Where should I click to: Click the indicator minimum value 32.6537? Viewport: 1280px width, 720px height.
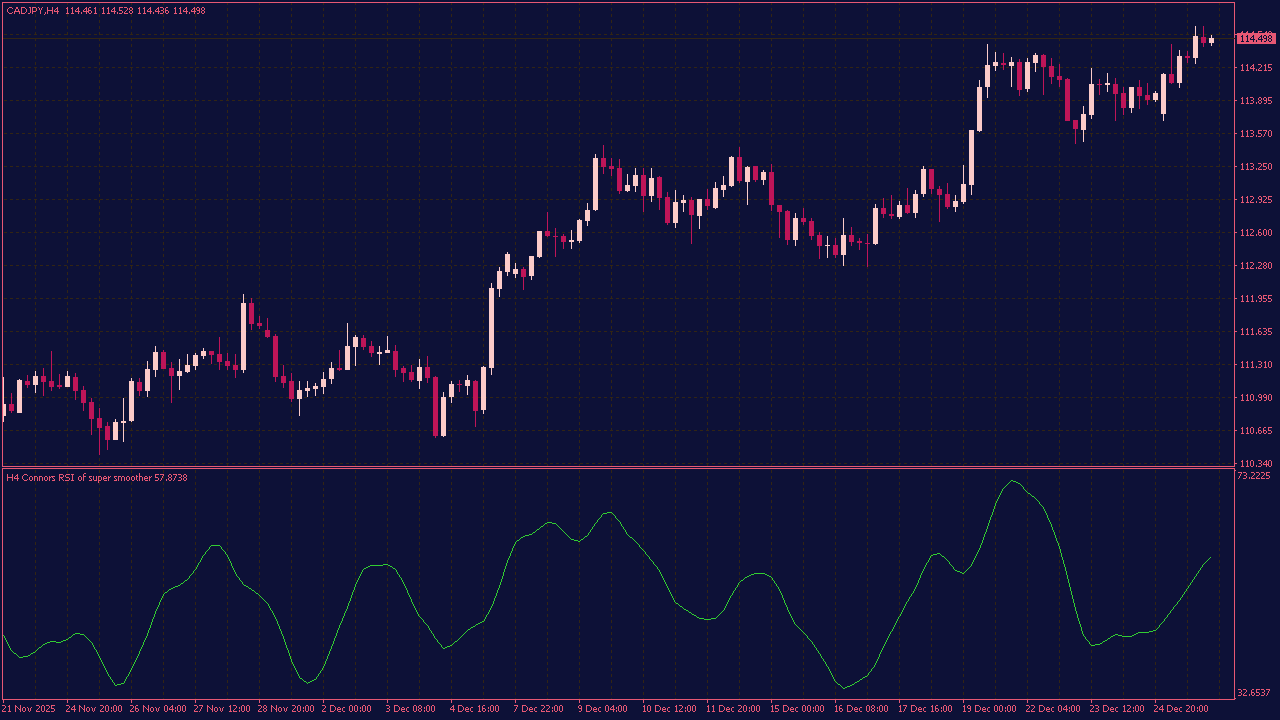pos(1252,691)
